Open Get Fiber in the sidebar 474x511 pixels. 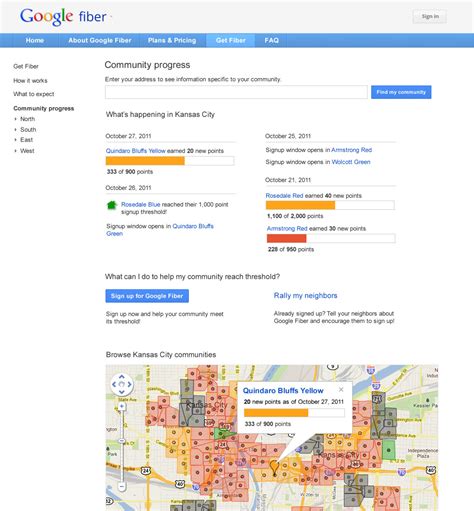tap(26, 66)
